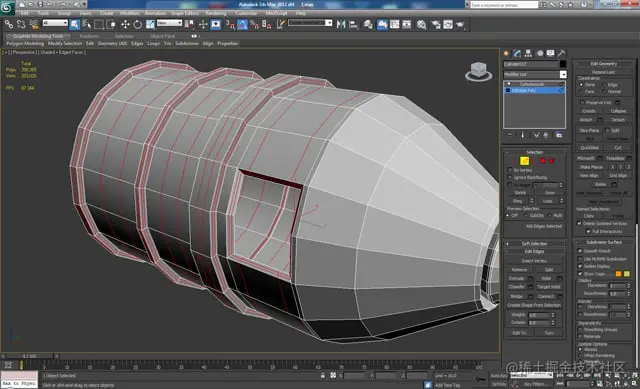The width and height of the screenshot is (640, 389).
Task: Open the Graph Editors menu
Action: [x=184, y=13]
